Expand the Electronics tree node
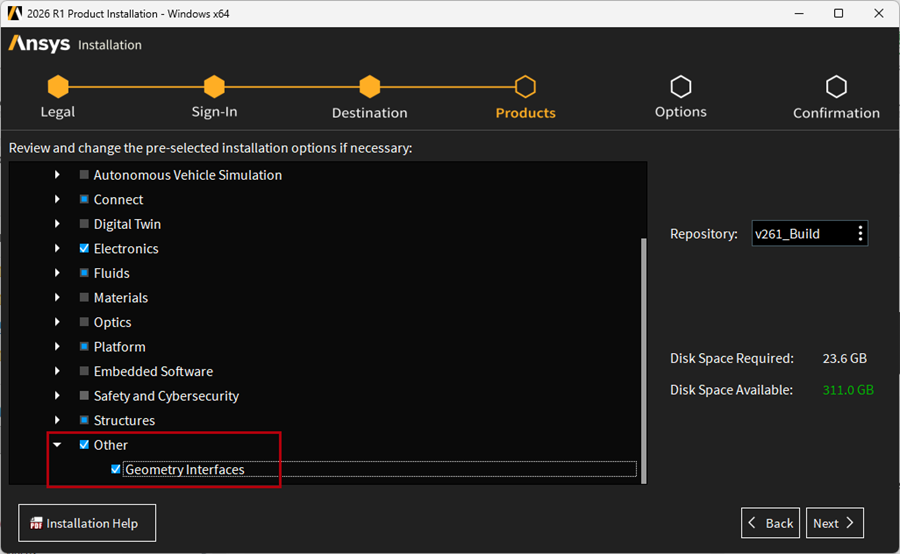900x554 pixels. [x=57, y=248]
